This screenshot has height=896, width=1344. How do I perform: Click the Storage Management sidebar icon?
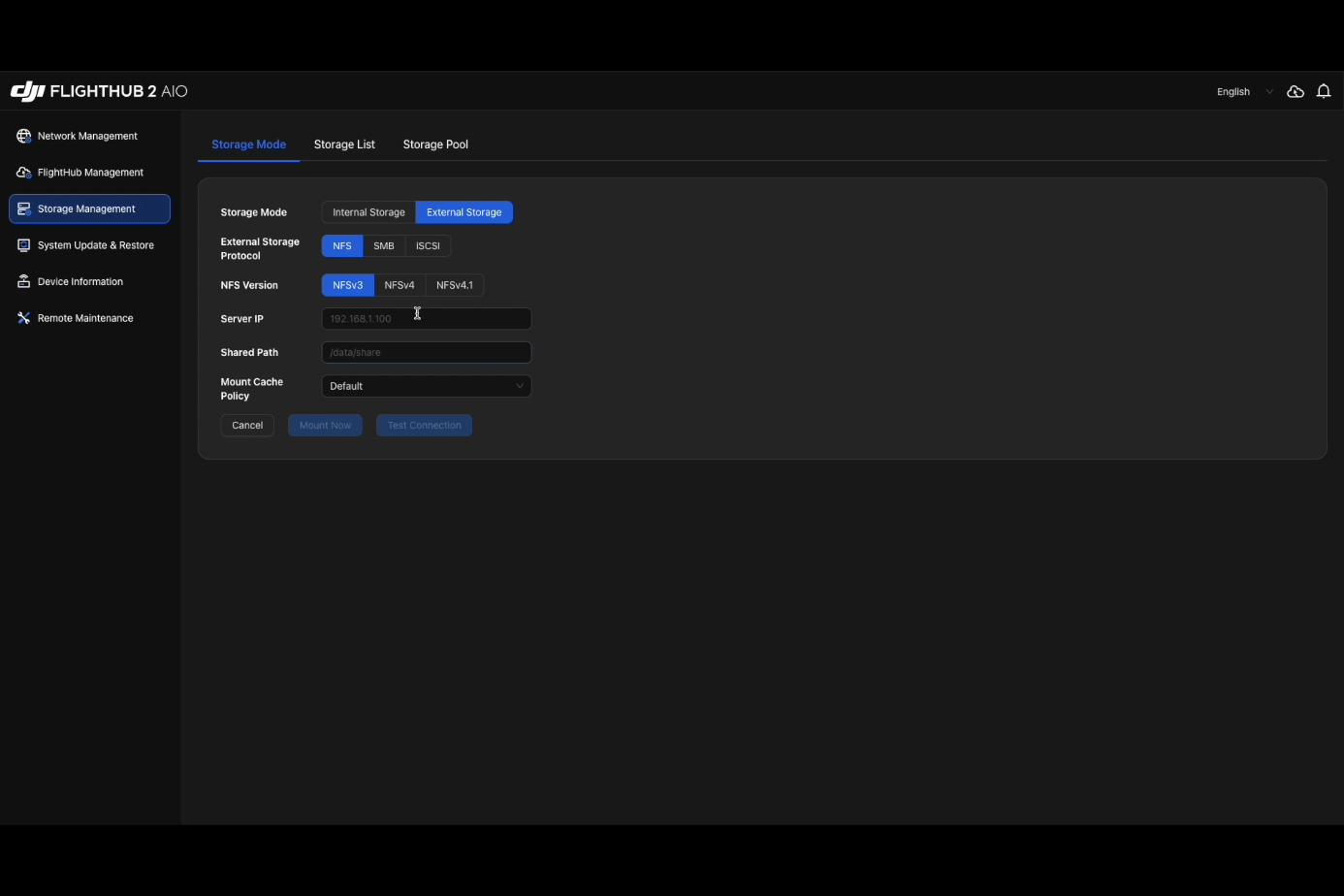(23, 208)
